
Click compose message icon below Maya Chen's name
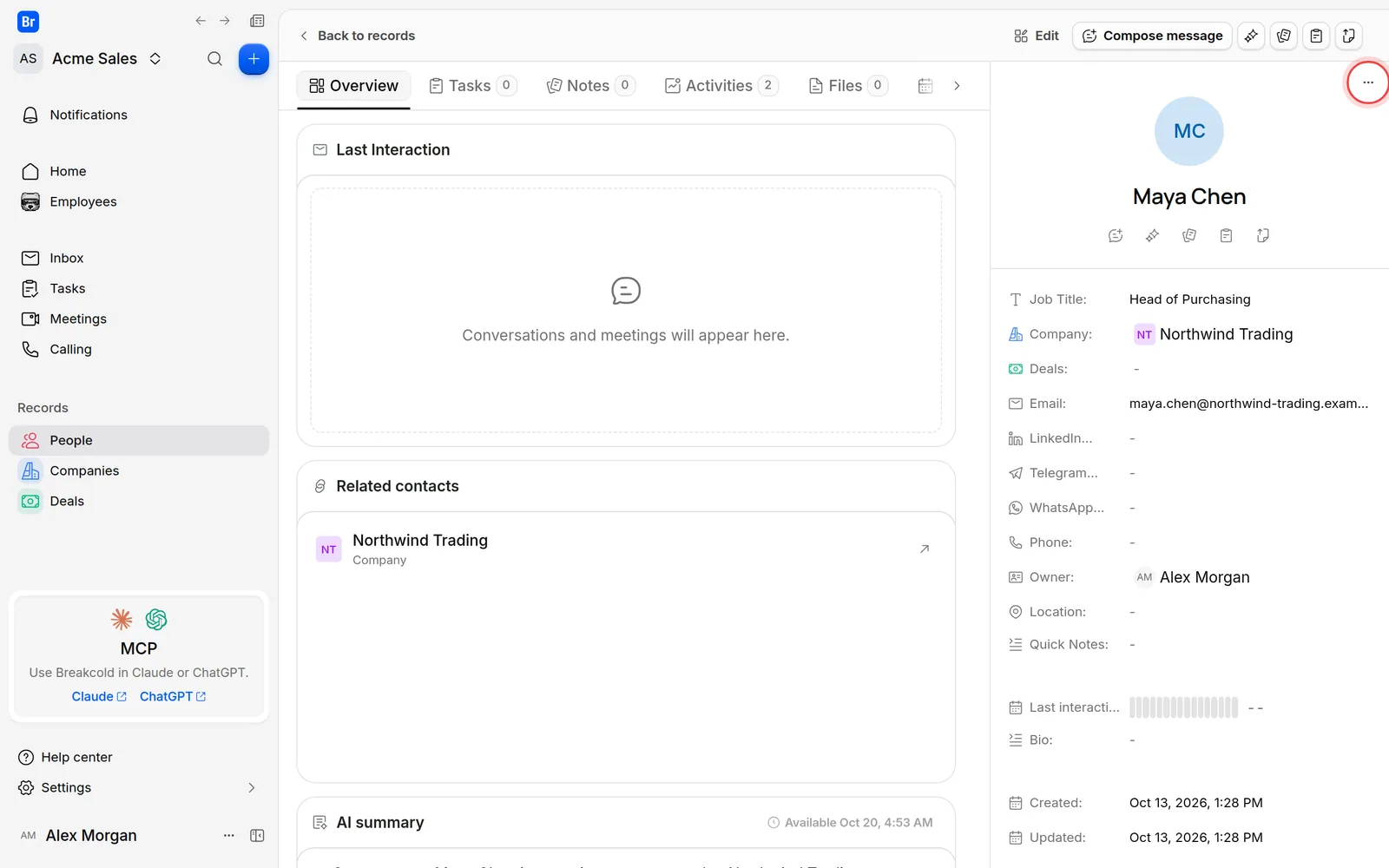tap(1116, 235)
